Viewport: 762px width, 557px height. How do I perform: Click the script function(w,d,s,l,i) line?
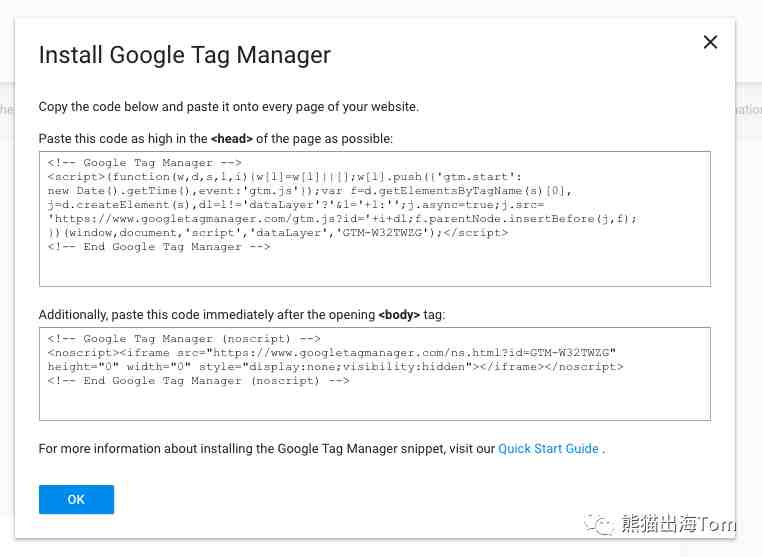284,176
